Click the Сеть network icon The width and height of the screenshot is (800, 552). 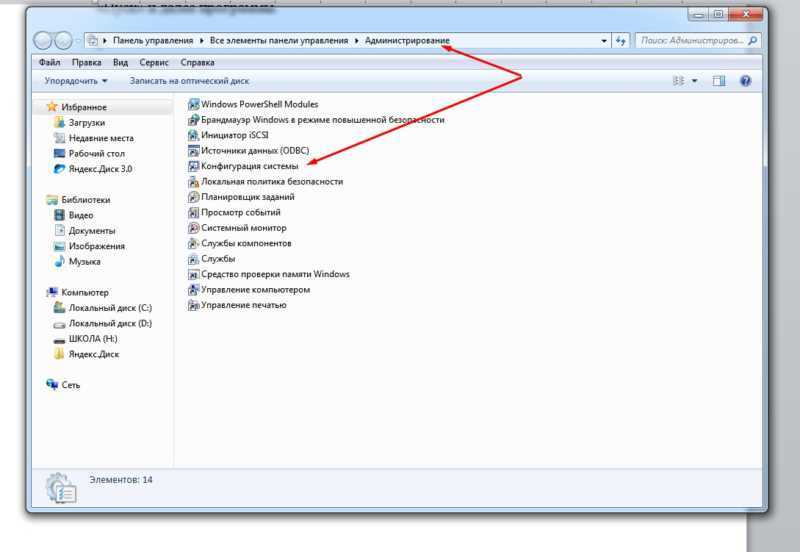click(x=52, y=384)
